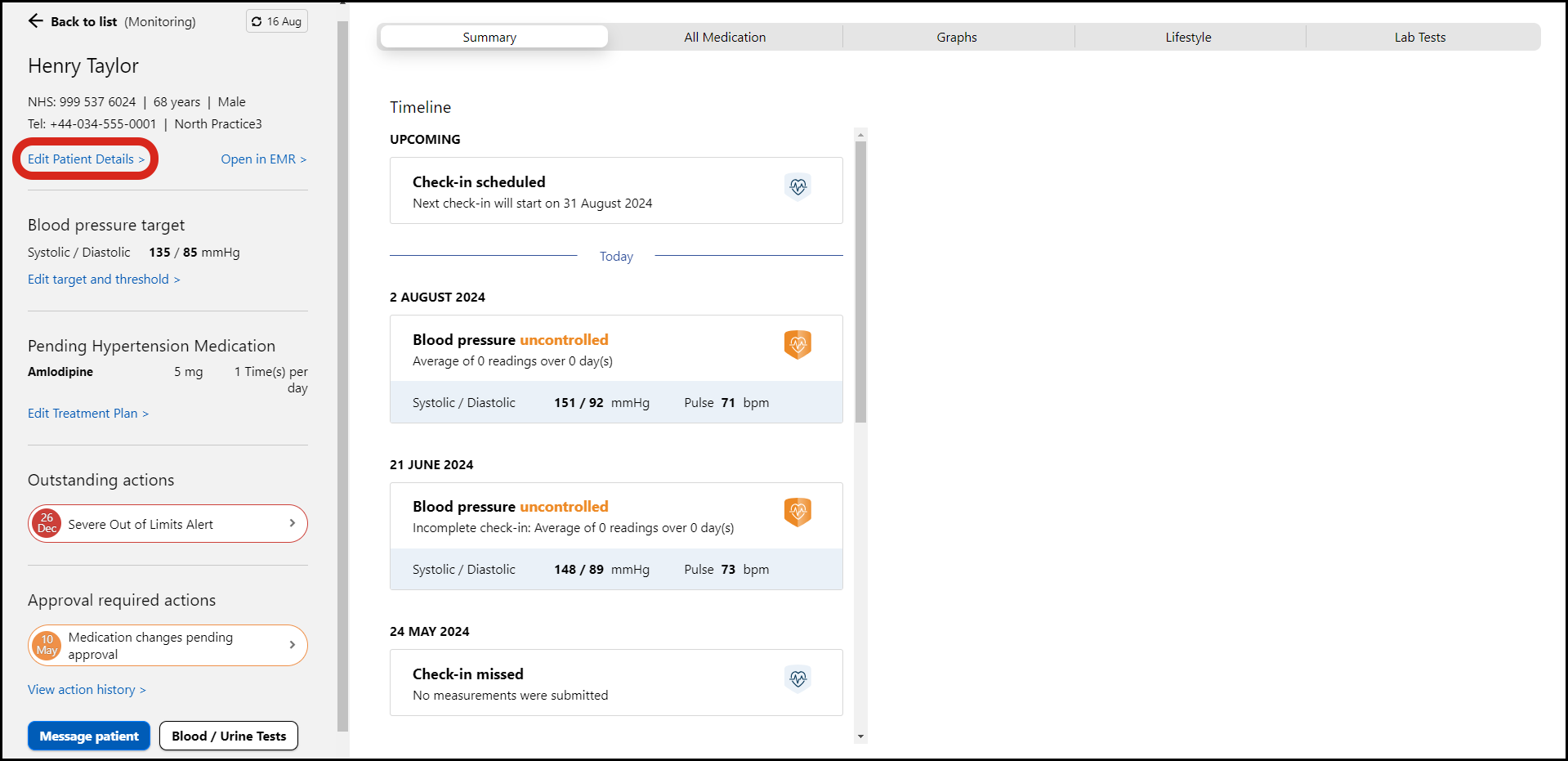Click orange shield icon on 21 June entry
Image resolution: width=1568 pixels, height=761 pixels.
click(x=797, y=513)
